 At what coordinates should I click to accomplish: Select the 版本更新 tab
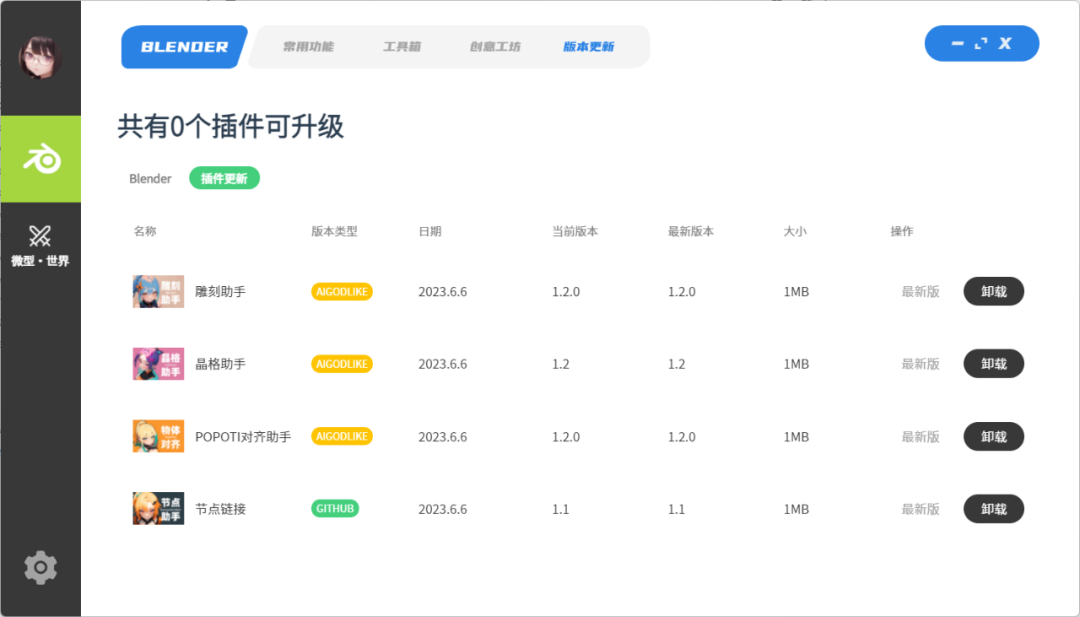pyautogui.click(x=589, y=47)
